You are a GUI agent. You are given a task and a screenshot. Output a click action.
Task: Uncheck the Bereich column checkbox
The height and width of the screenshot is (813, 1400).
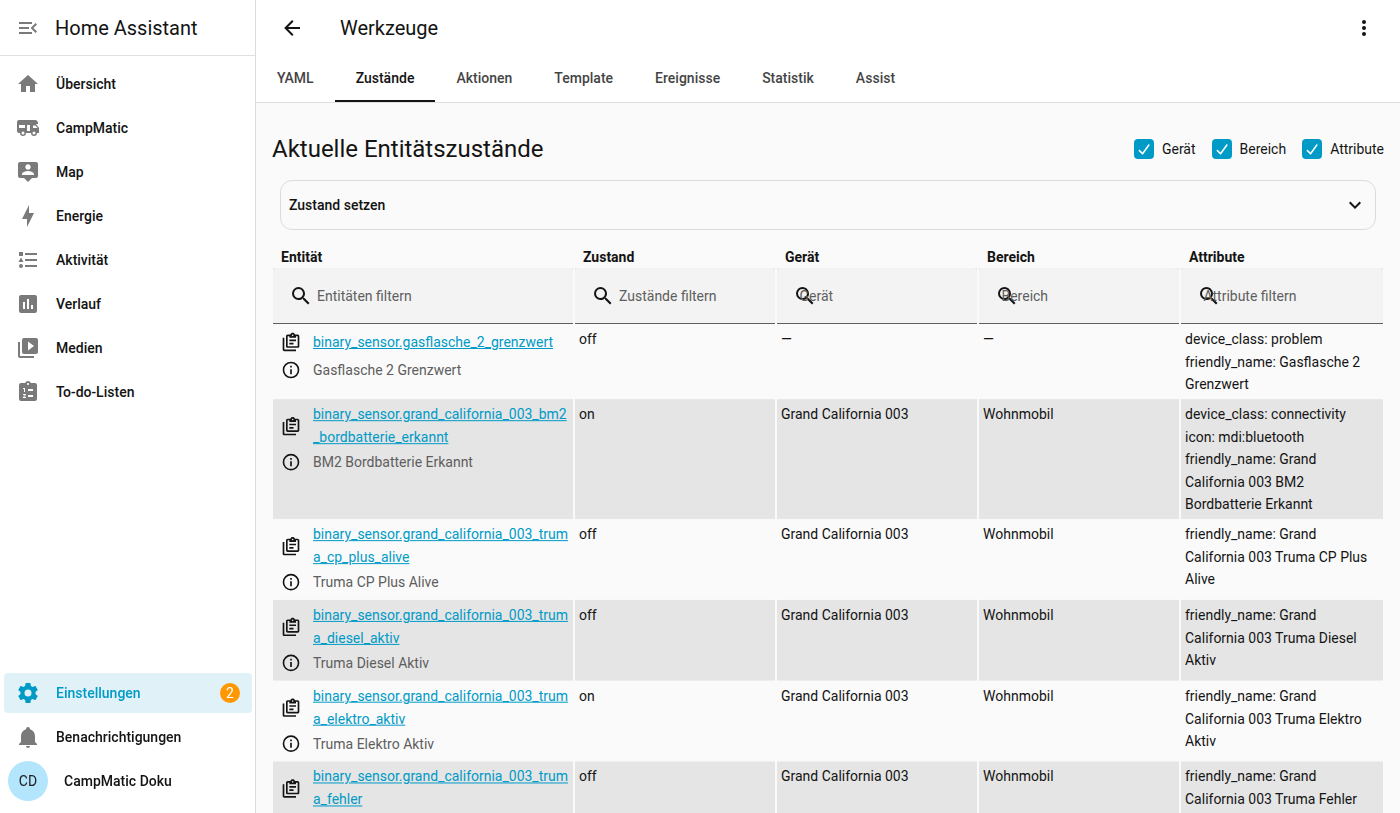coord(1222,149)
